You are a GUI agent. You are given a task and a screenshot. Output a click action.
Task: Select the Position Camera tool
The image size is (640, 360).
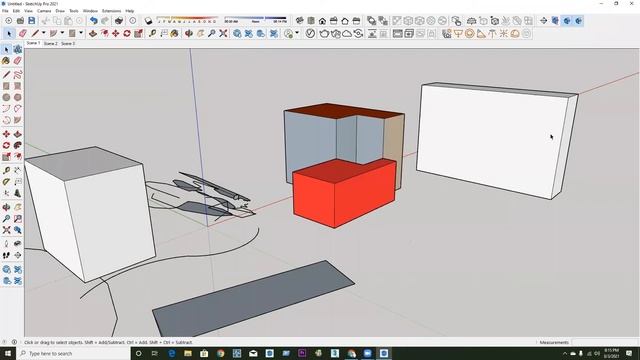pyautogui.click(x=6, y=244)
